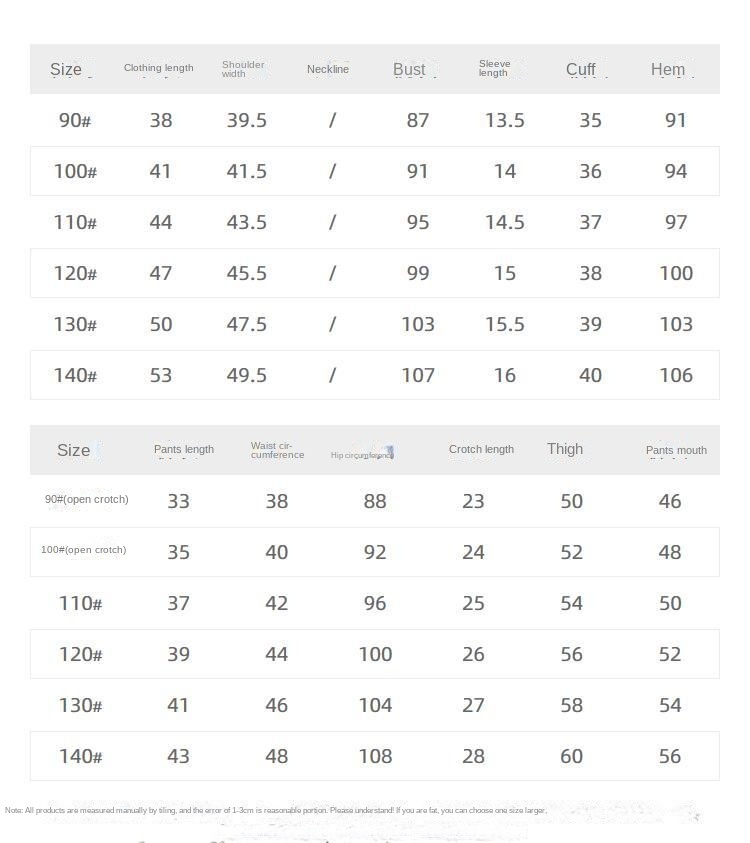Viewport: 750px width, 843px height.
Task: Click the Clothing length column header
Action: [x=158, y=68]
